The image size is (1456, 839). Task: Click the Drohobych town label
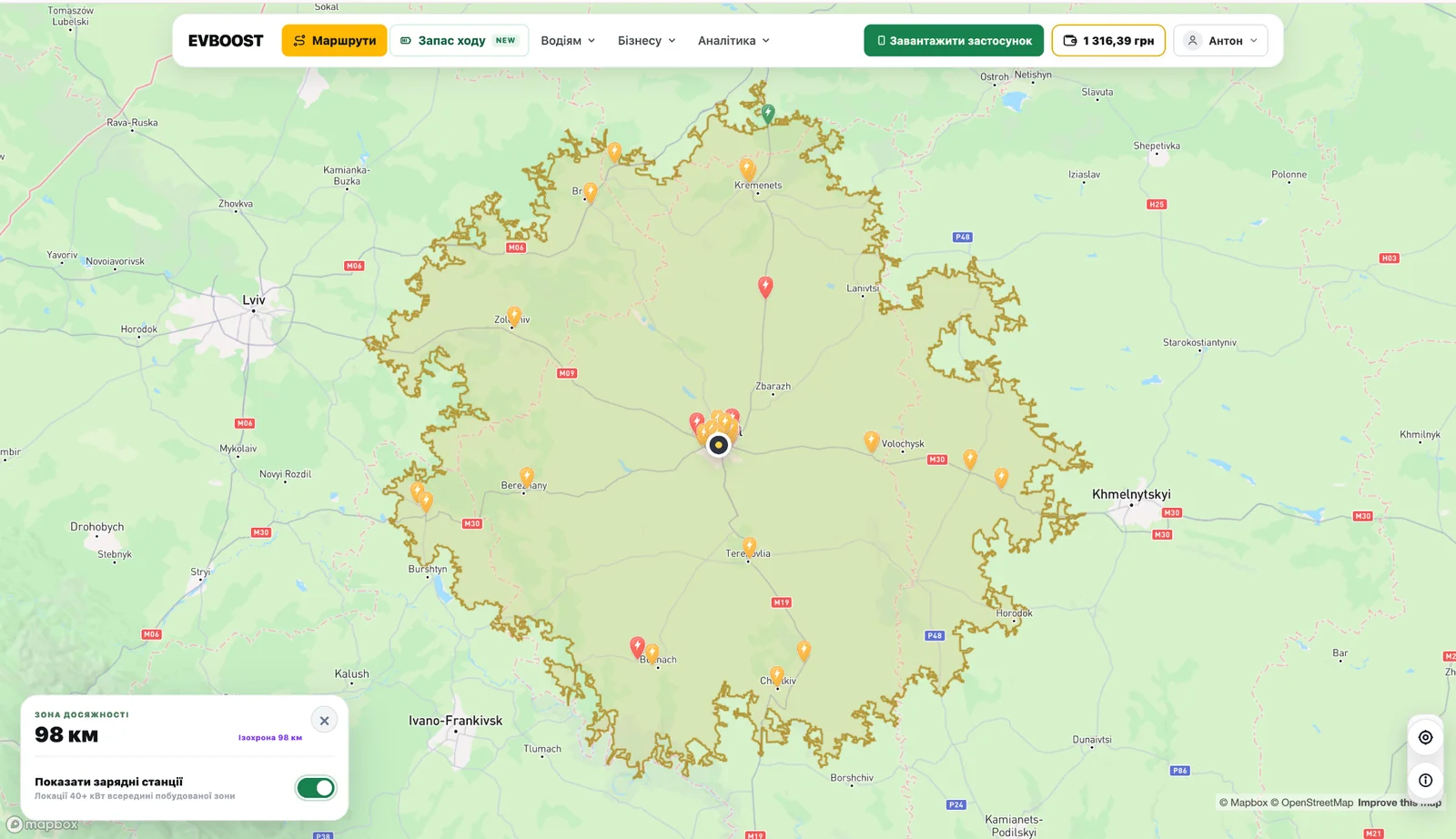tap(96, 527)
